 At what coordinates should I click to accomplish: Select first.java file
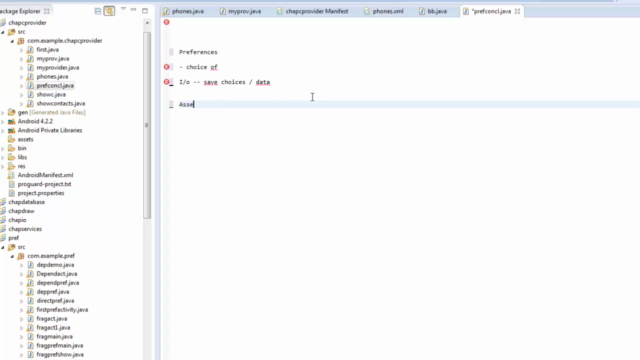tap(47, 50)
